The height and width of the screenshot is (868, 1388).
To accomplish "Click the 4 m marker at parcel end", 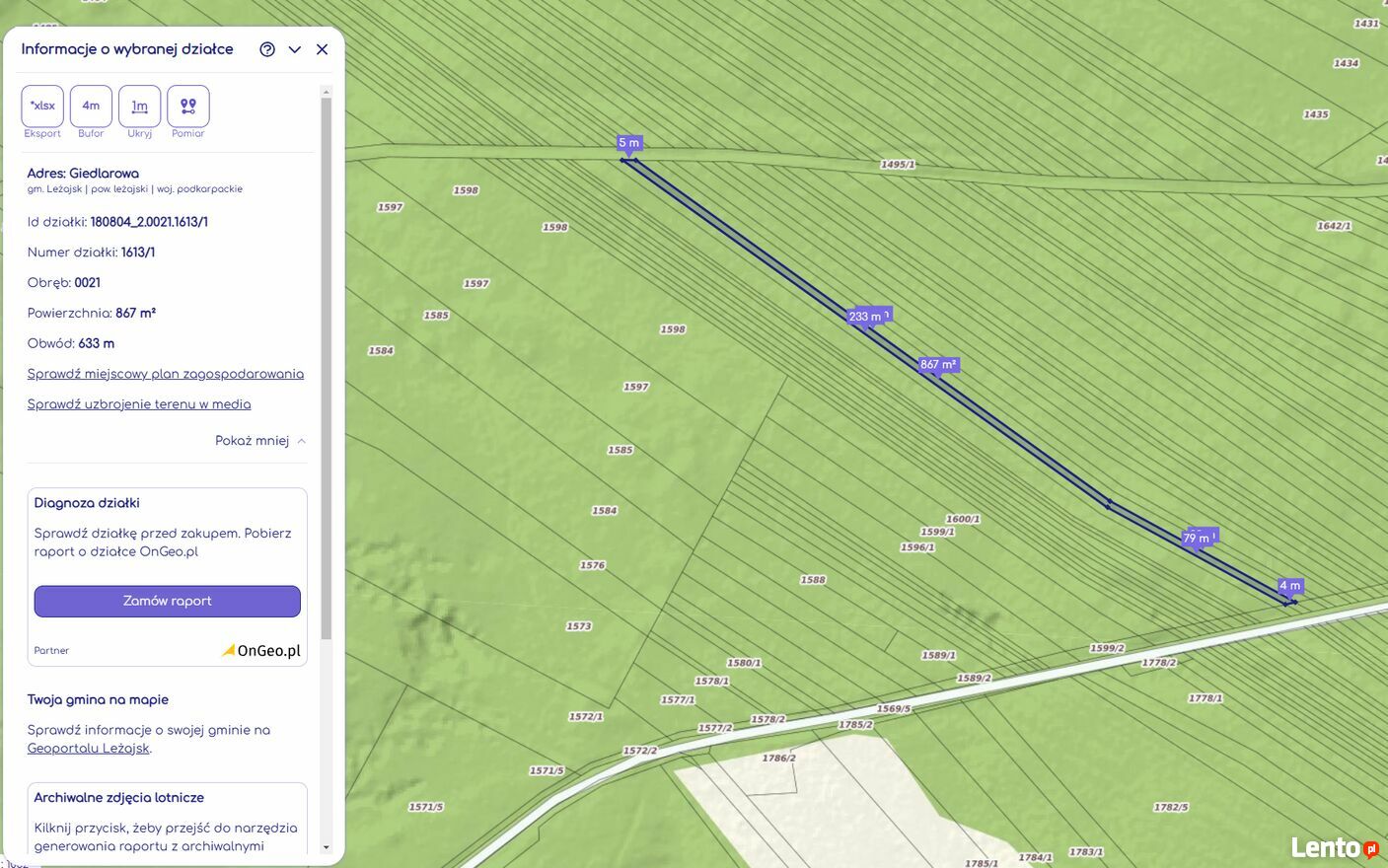I will 1290,586.
